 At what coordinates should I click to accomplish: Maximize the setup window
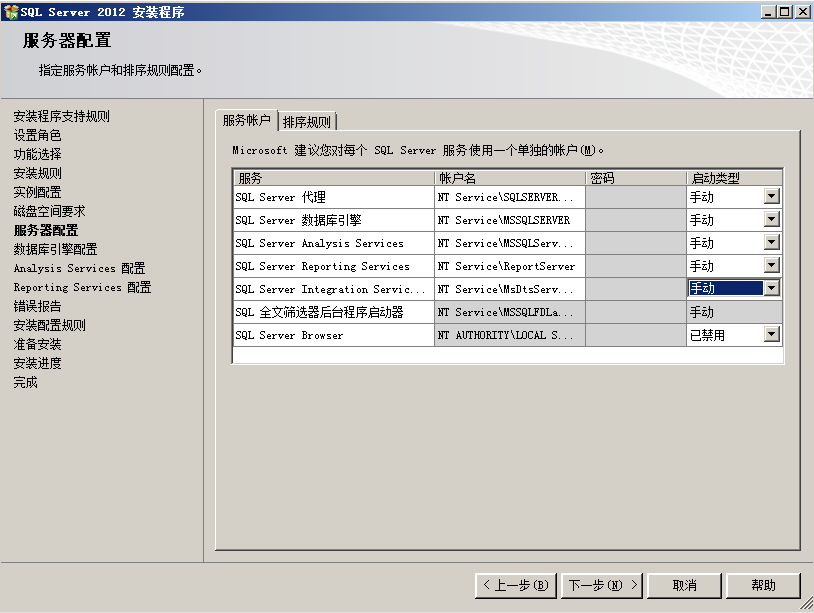point(785,11)
